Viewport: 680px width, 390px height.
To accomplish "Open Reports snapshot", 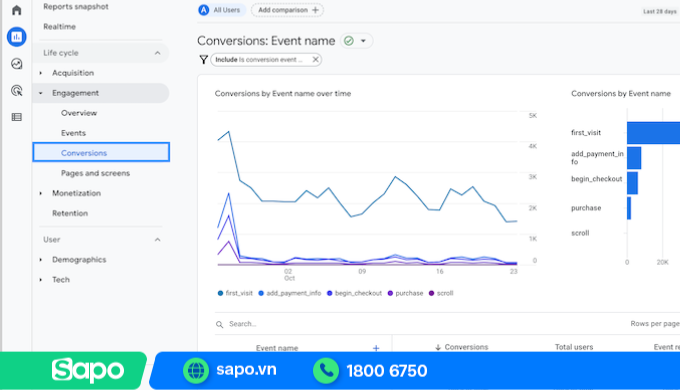I will click(x=76, y=7).
